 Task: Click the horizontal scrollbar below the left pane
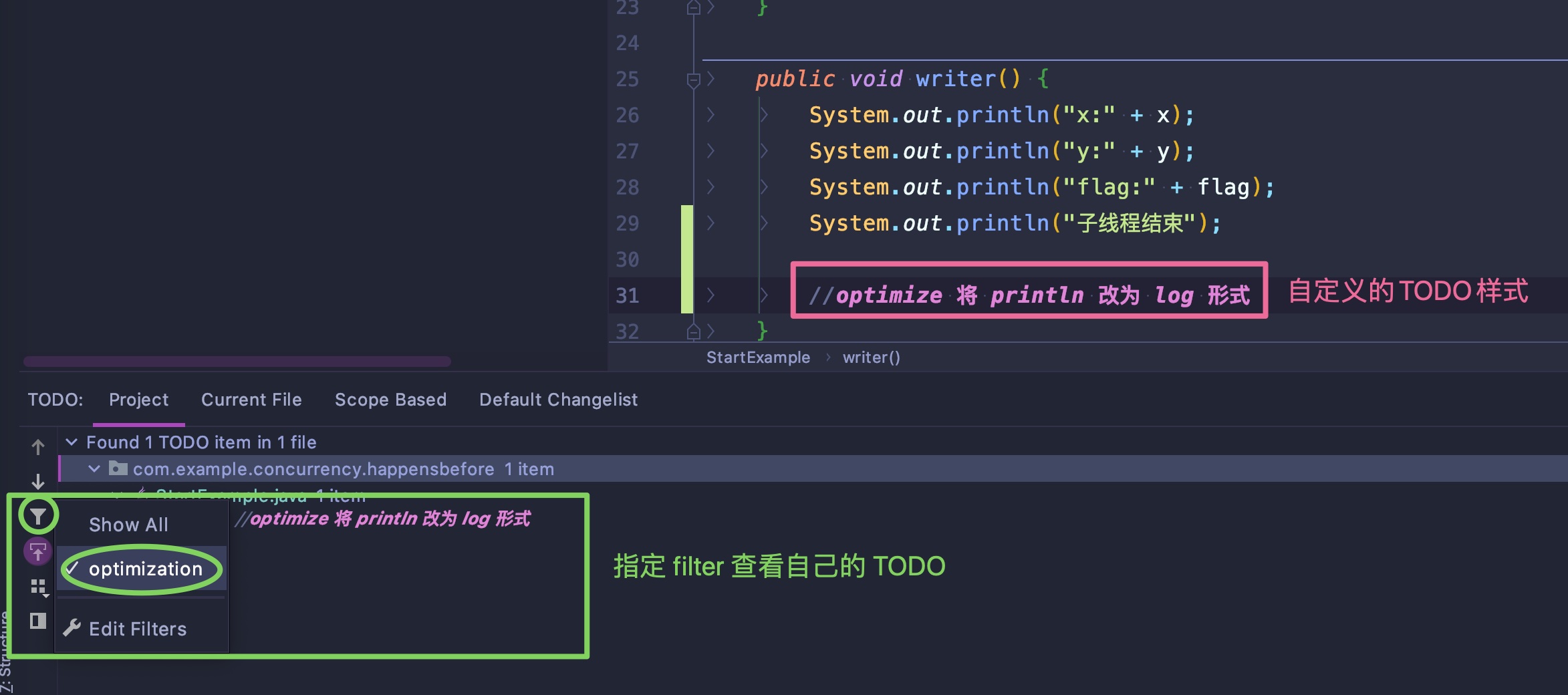click(237, 362)
